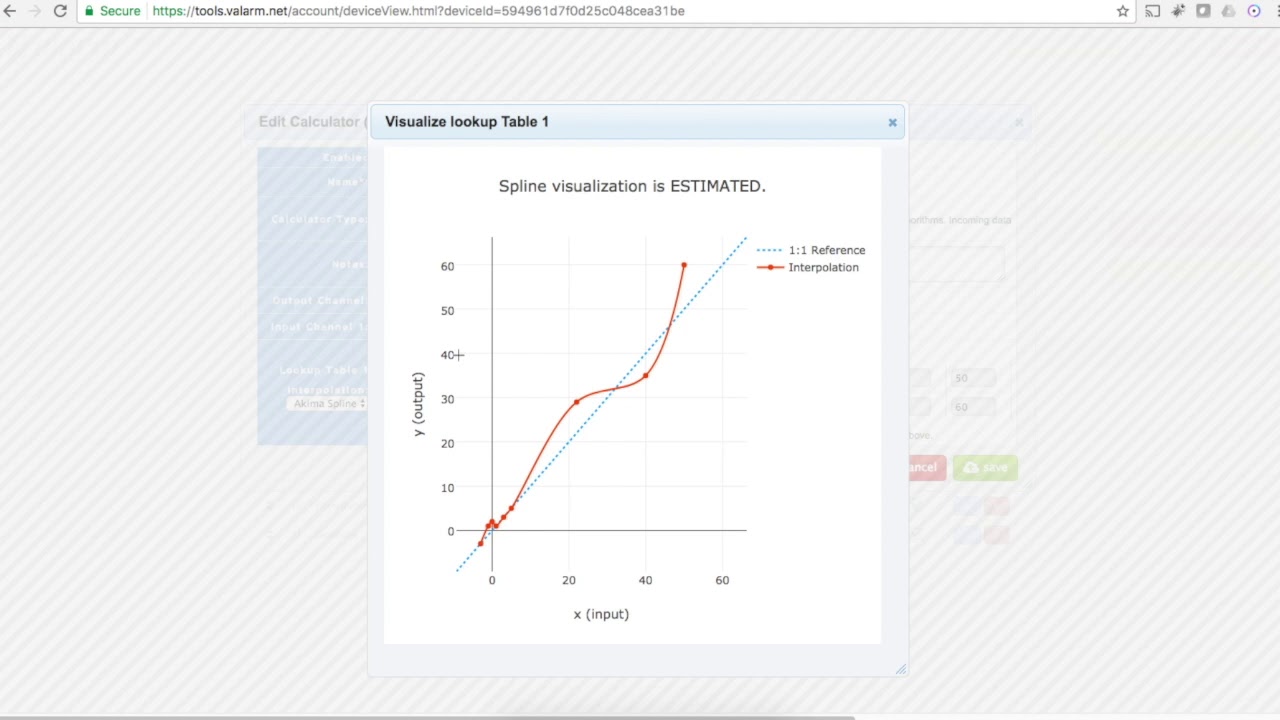1280x720 pixels.
Task: Click the browser forward arrow
Action: point(36,11)
